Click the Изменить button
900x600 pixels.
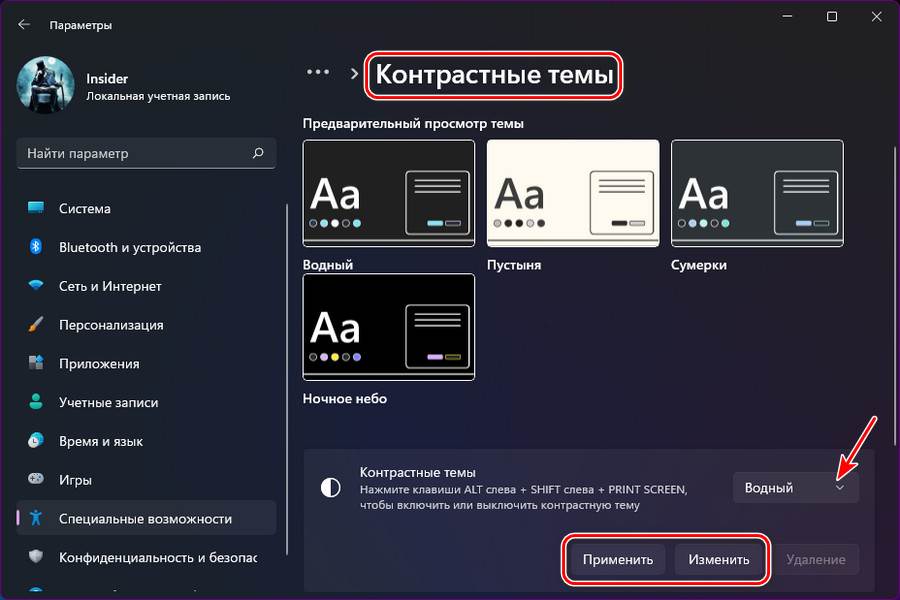pos(719,559)
